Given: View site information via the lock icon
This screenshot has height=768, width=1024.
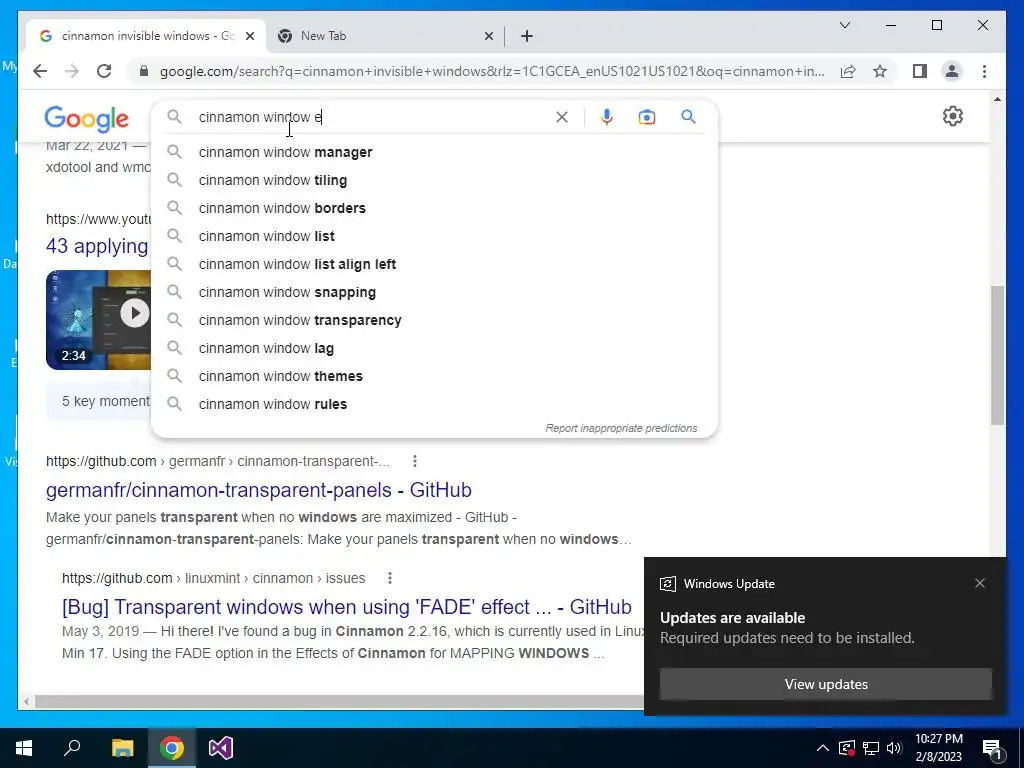Looking at the screenshot, I should [144, 71].
